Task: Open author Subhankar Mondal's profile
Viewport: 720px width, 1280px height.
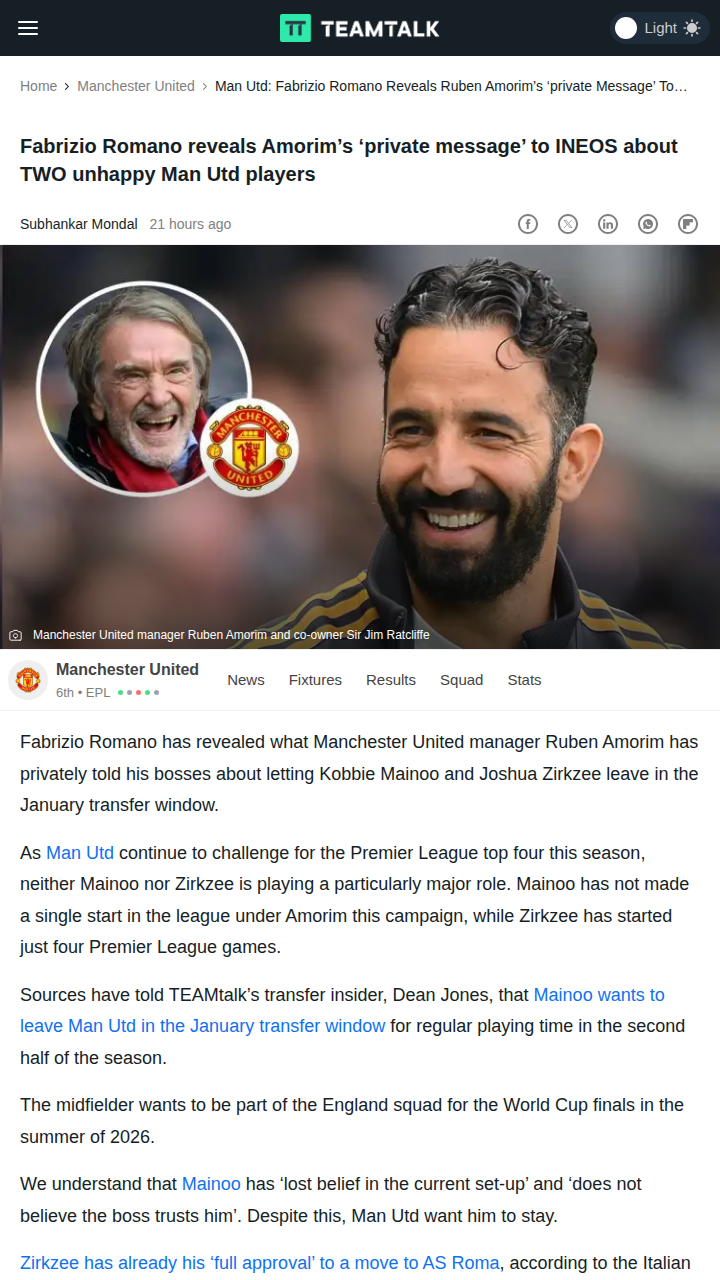Action: [79, 224]
